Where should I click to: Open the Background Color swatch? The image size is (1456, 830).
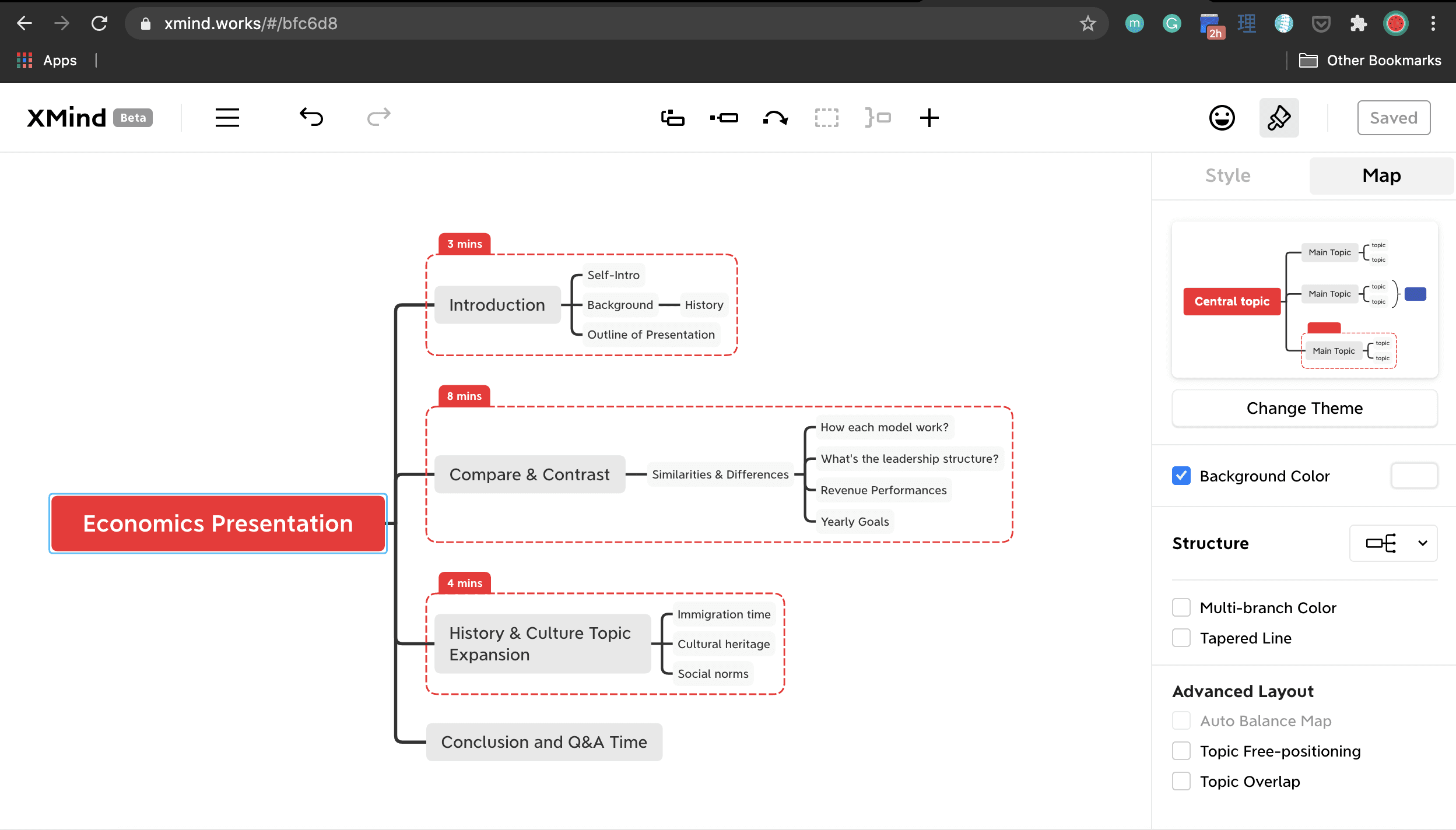[x=1414, y=476]
